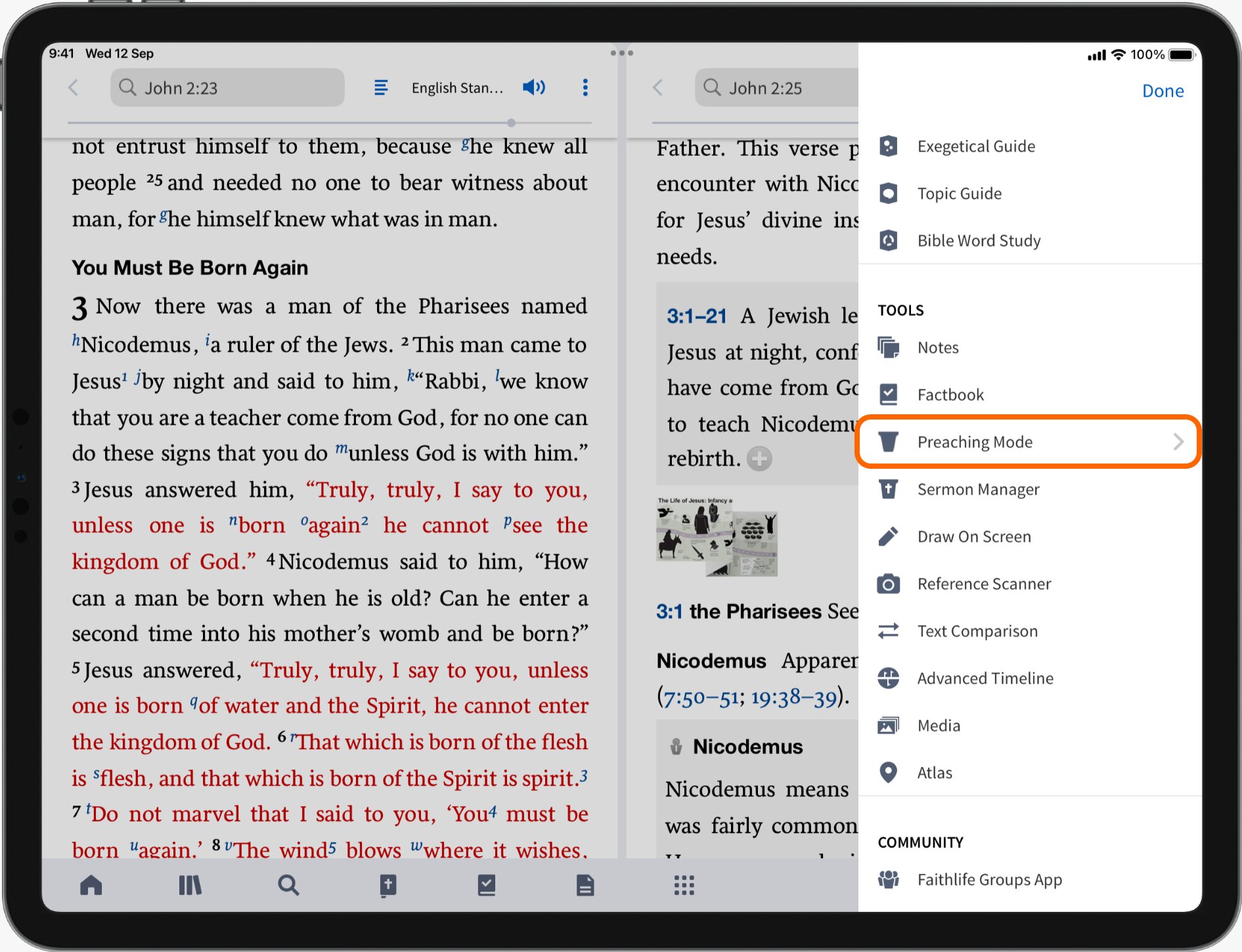Go to the Home tab
Image resolution: width=1242 pixels, height=952 pixels.
(x=91, y=885)
